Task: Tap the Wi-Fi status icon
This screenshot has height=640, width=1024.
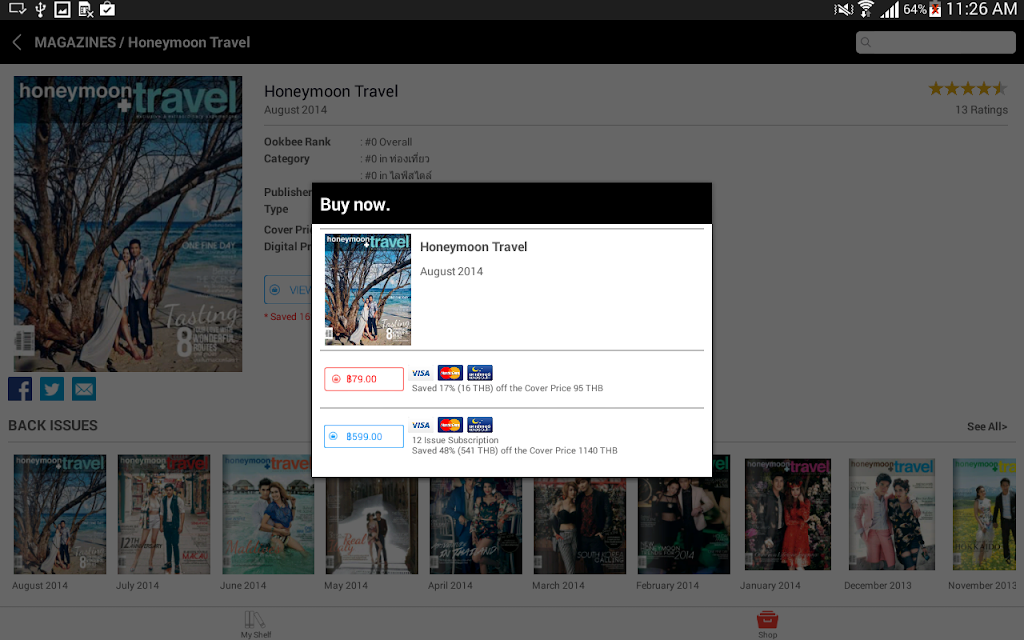Action: [x=866, y=9]
